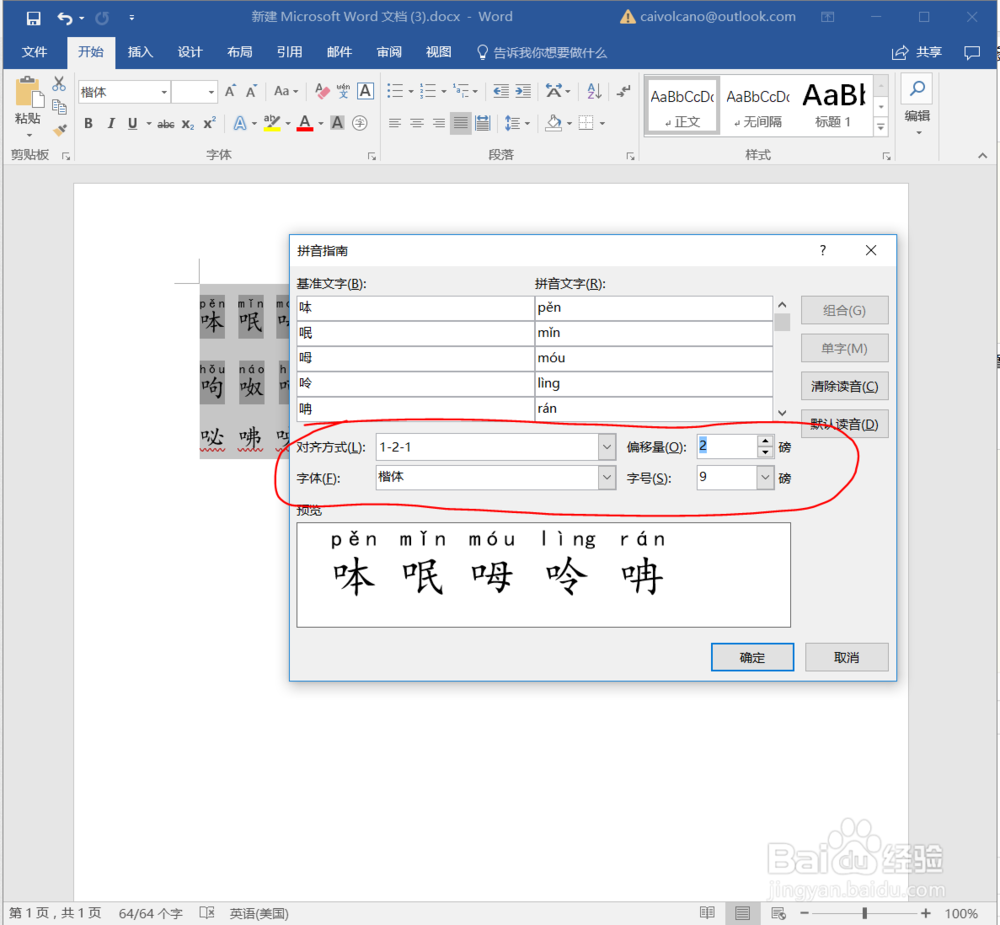
Task: Open line spacing options
Action: pos(517,123)
